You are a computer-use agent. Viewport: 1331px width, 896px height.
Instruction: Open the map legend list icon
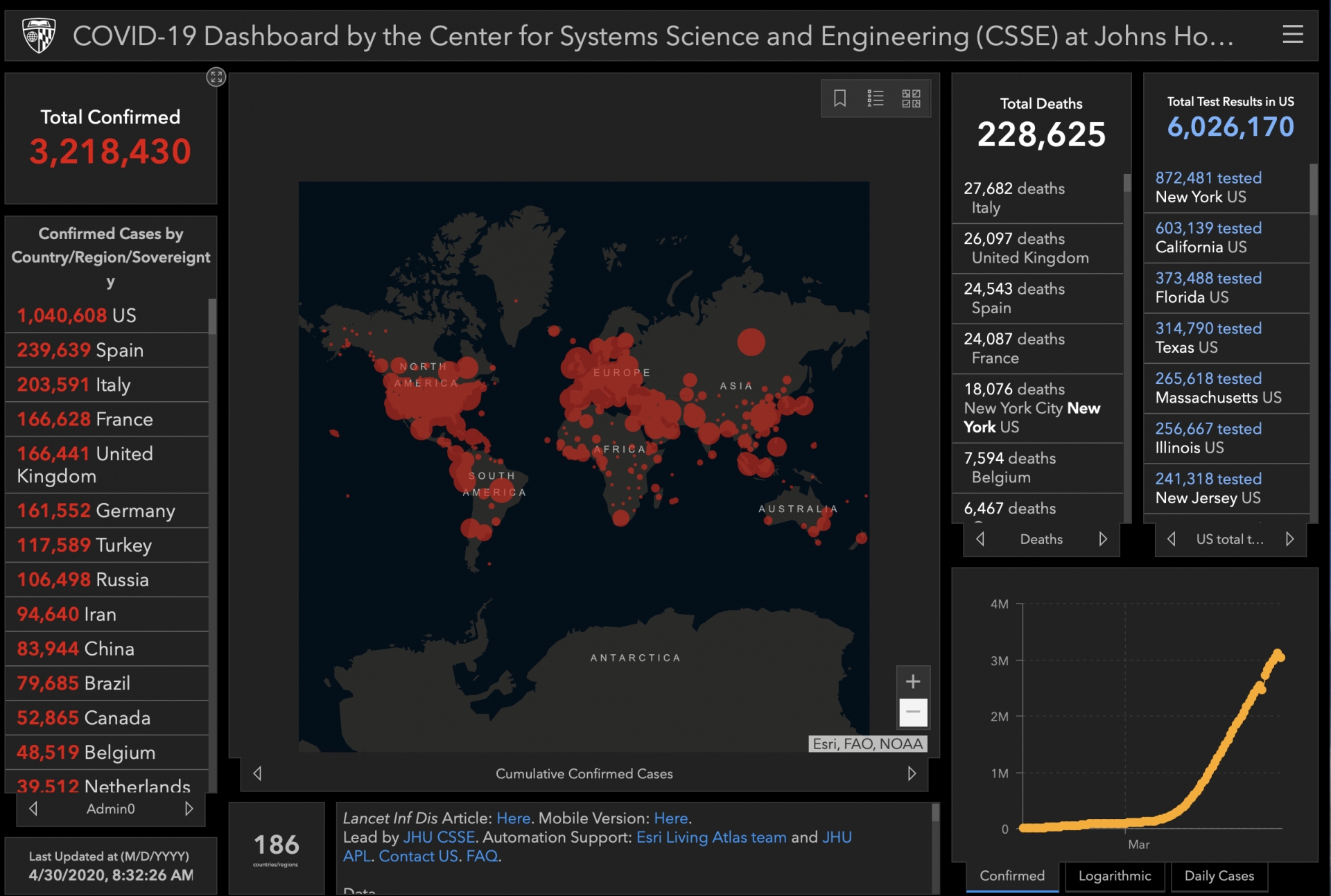(876, 98)
